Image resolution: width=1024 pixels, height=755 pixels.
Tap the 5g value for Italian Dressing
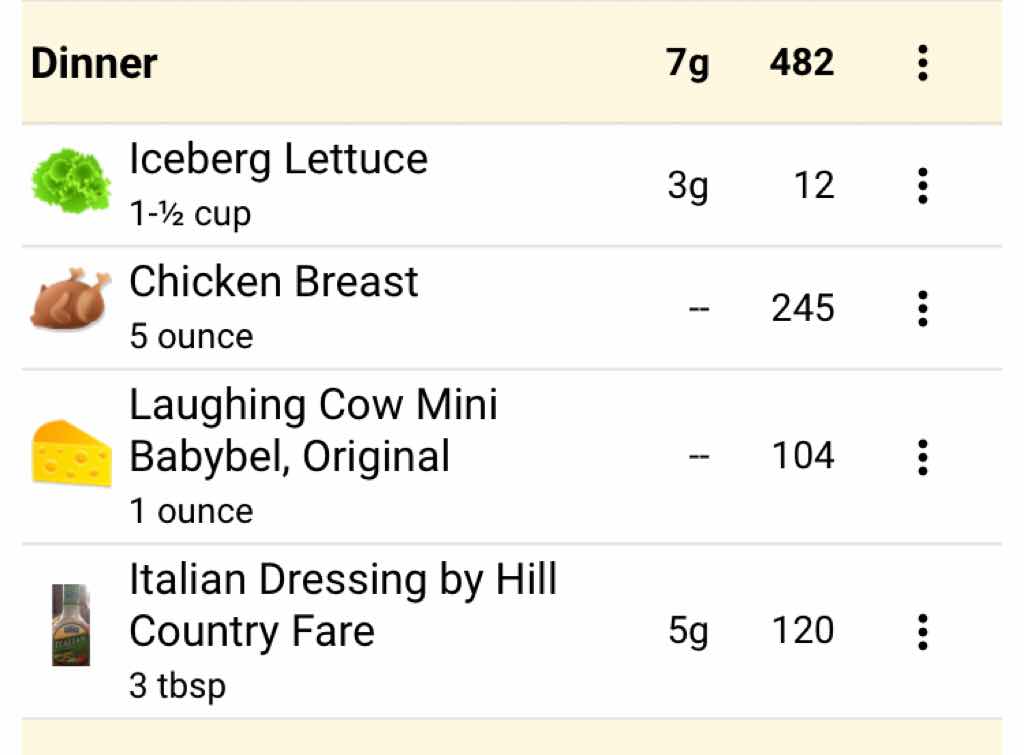688,631
